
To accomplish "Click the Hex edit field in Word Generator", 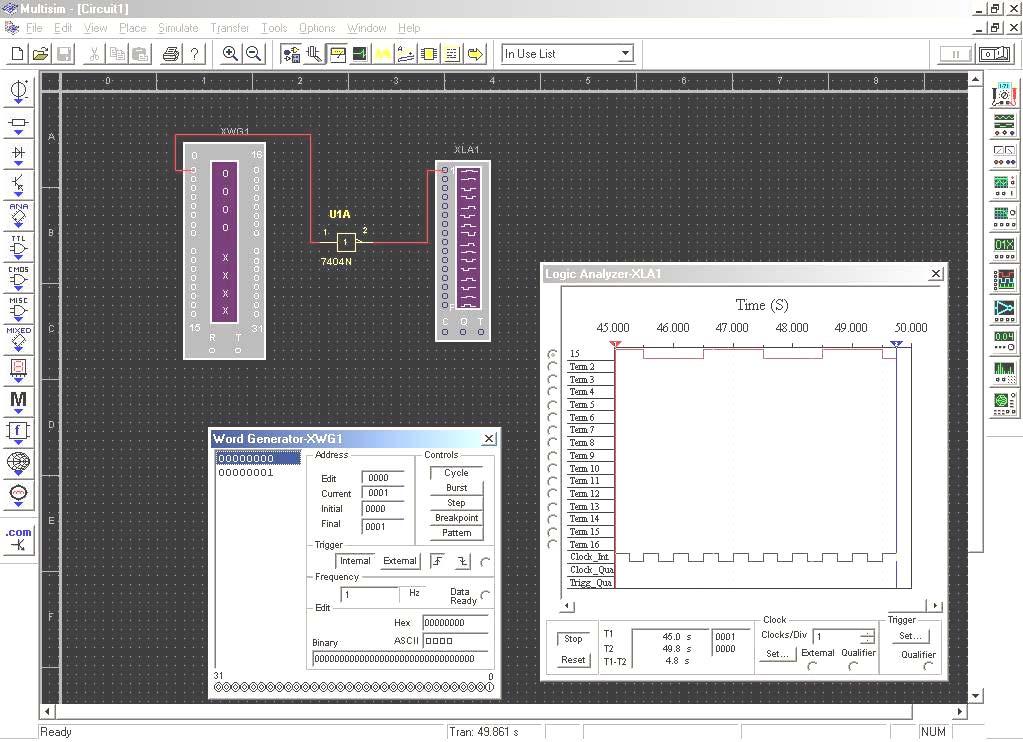I will point(455,623).
